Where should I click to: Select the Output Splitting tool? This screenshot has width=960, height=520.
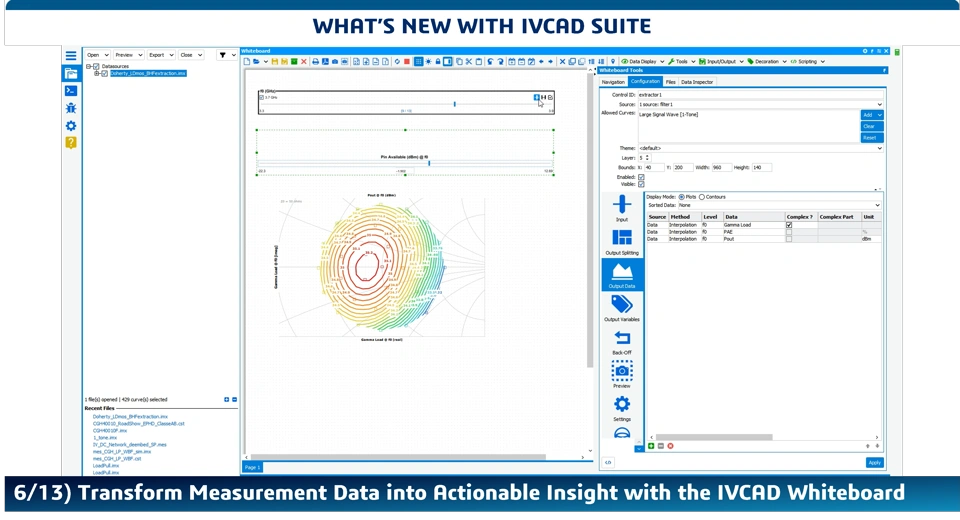click(x=621, y=242)
